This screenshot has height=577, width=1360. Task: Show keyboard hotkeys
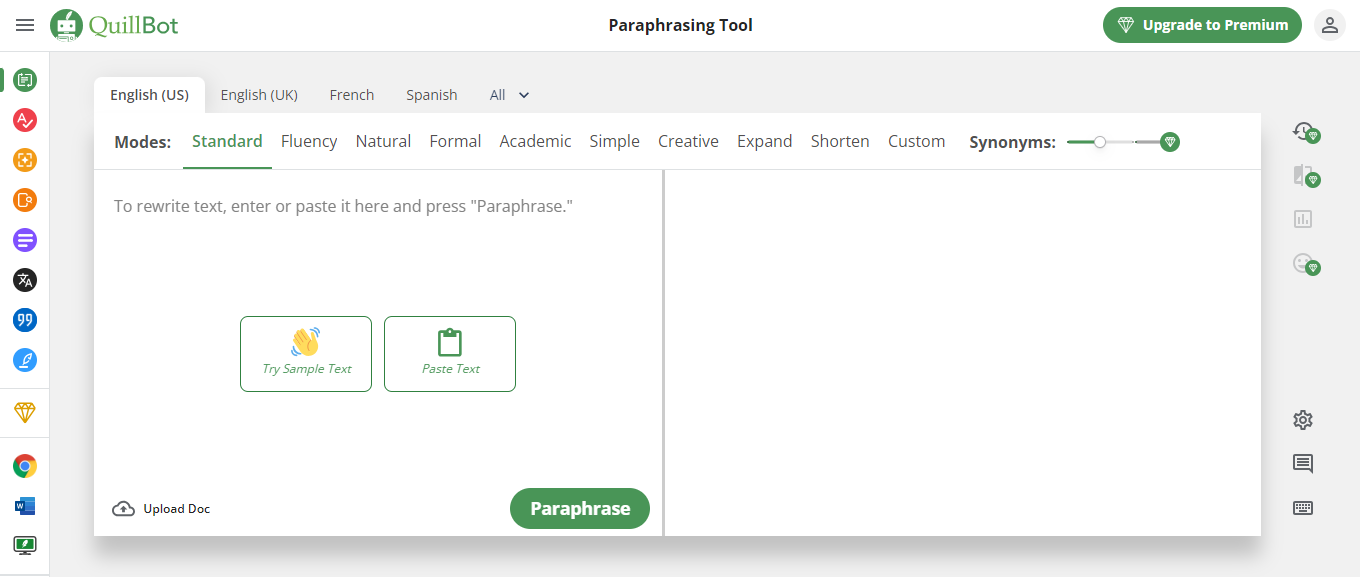[x=1302, y=507]
